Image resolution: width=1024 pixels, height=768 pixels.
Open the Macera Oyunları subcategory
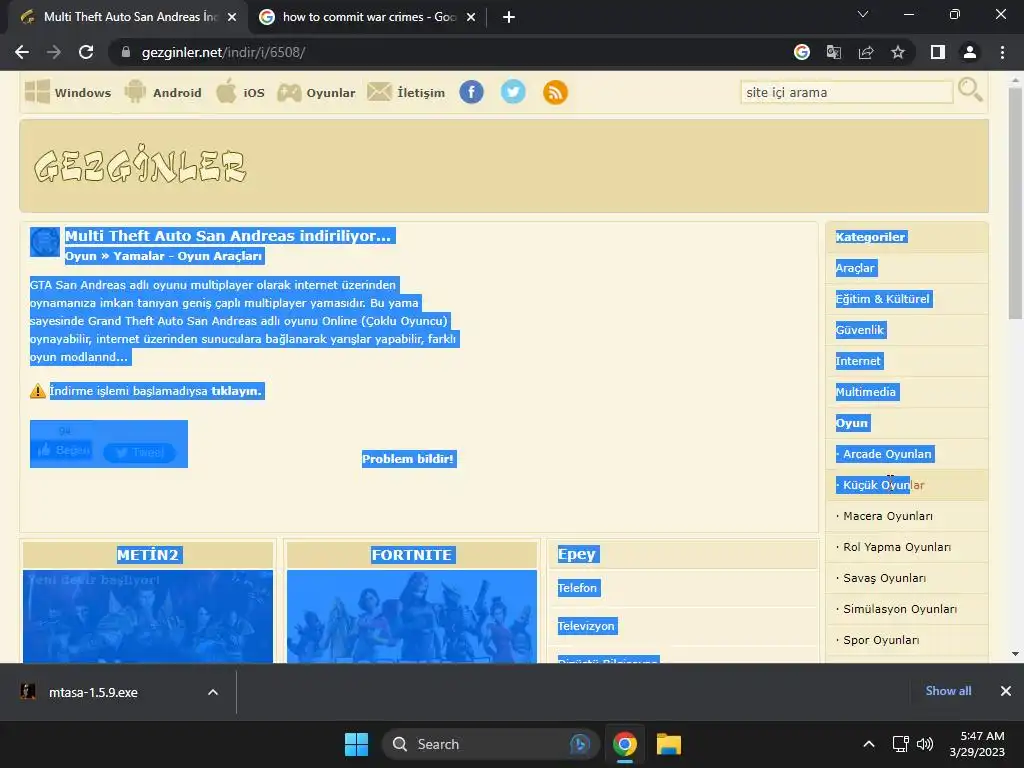888,516
